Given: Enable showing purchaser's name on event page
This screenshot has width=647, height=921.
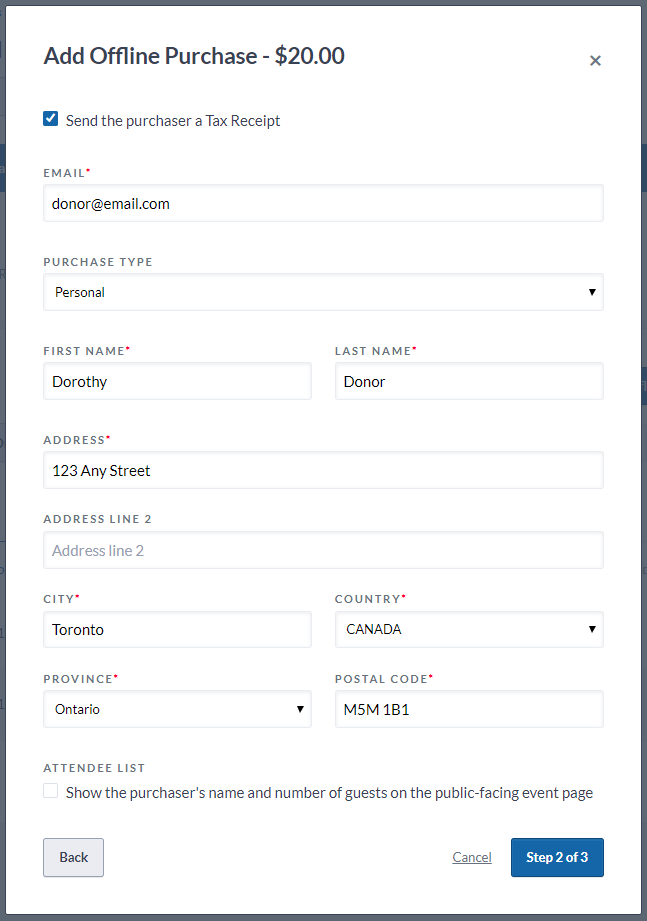Looking at the screenshot, I should click(51, 791).
